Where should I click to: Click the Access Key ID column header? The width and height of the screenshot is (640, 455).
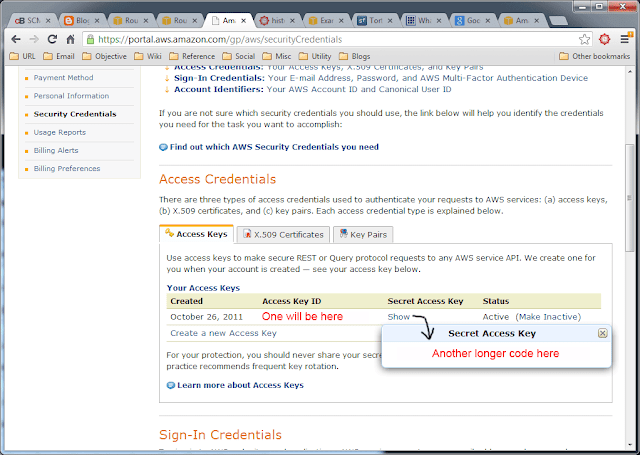pyautogui.click(x=291, y=301)
